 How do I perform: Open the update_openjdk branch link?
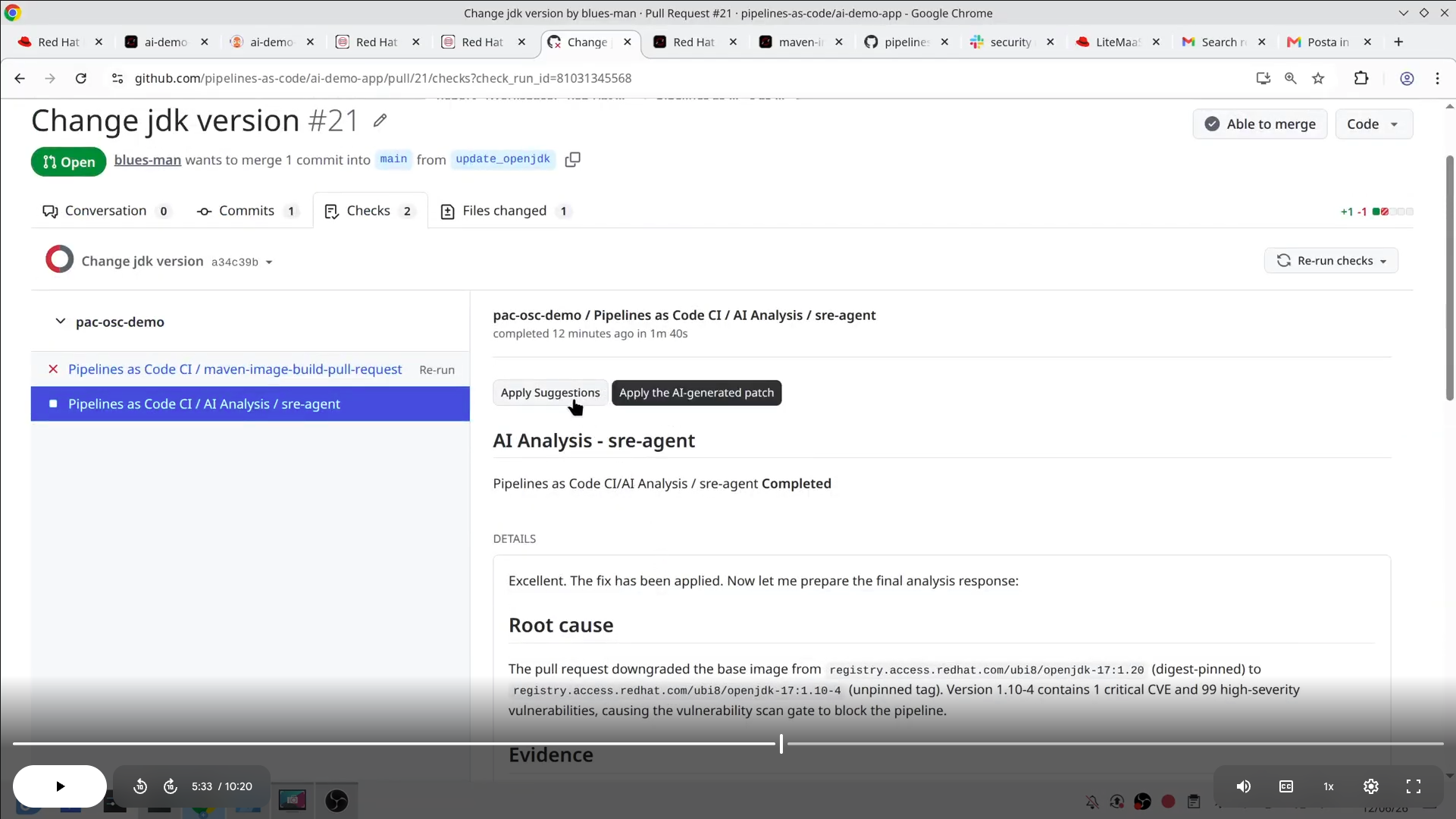coord(503,159)
